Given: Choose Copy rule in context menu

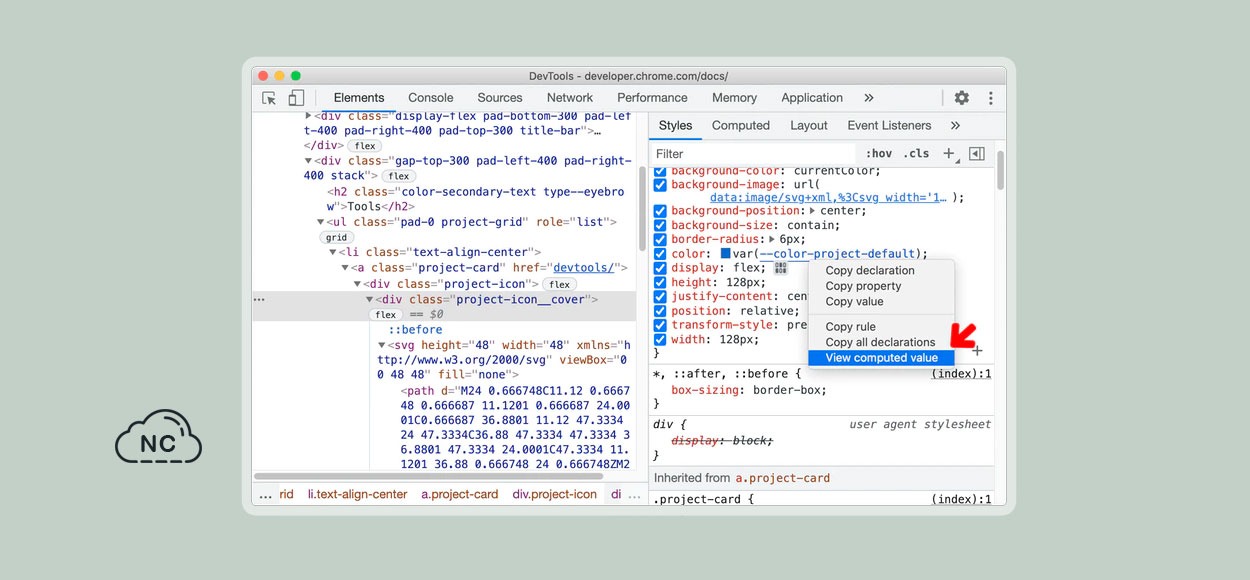Looking at the screenshot, I should [x=881, y=327].
